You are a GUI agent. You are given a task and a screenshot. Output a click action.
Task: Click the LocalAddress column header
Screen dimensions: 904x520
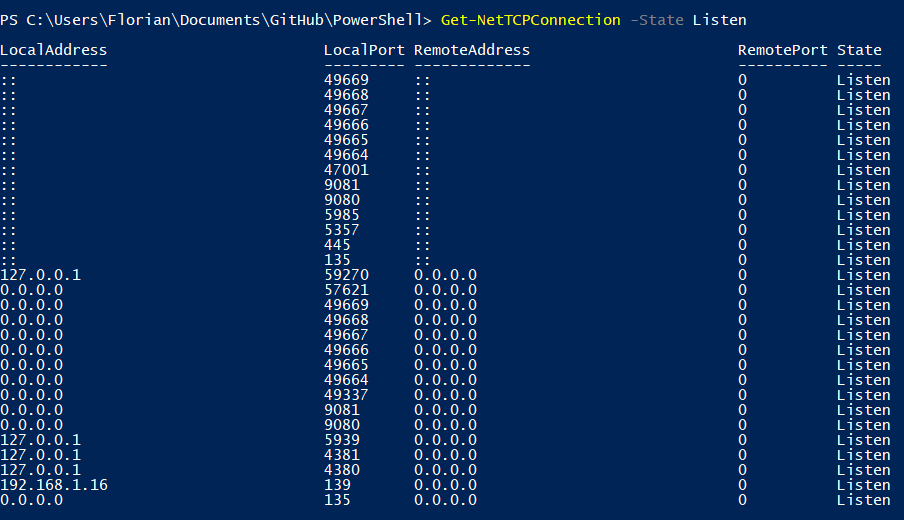(53, 50)
